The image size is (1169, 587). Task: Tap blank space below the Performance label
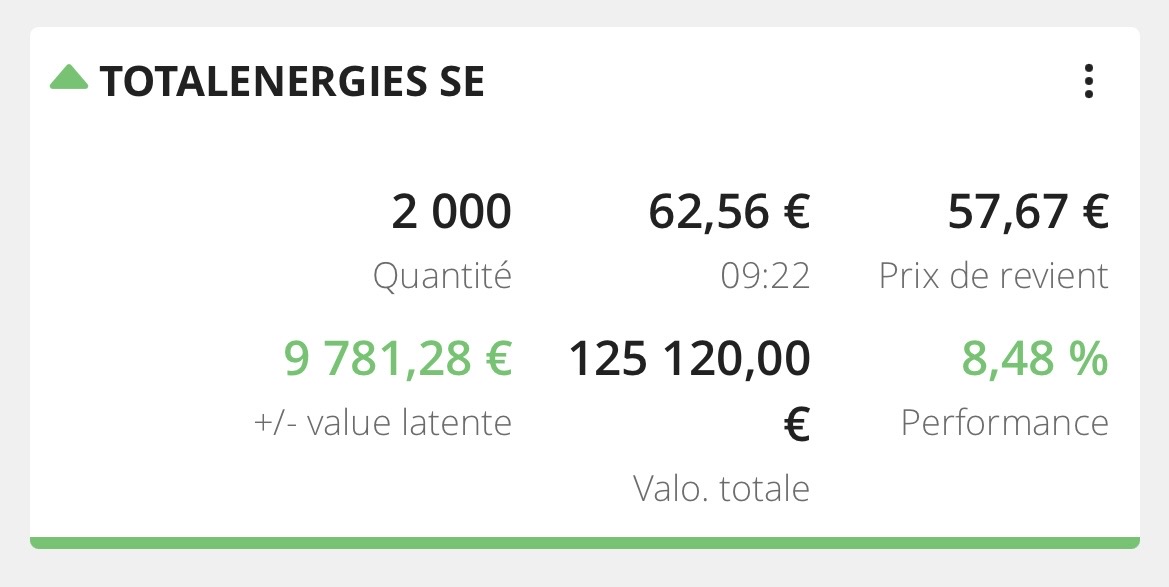coord(1004,488)
